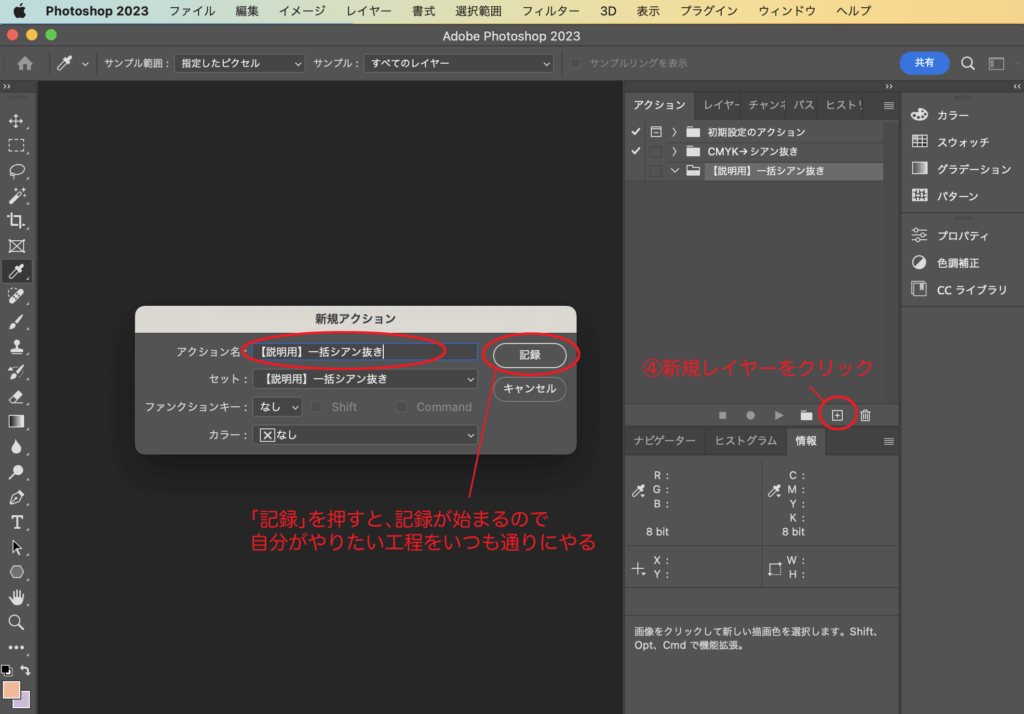
Task: Toggle the Shift checkbox in dialog
Action: pos(317,407)
